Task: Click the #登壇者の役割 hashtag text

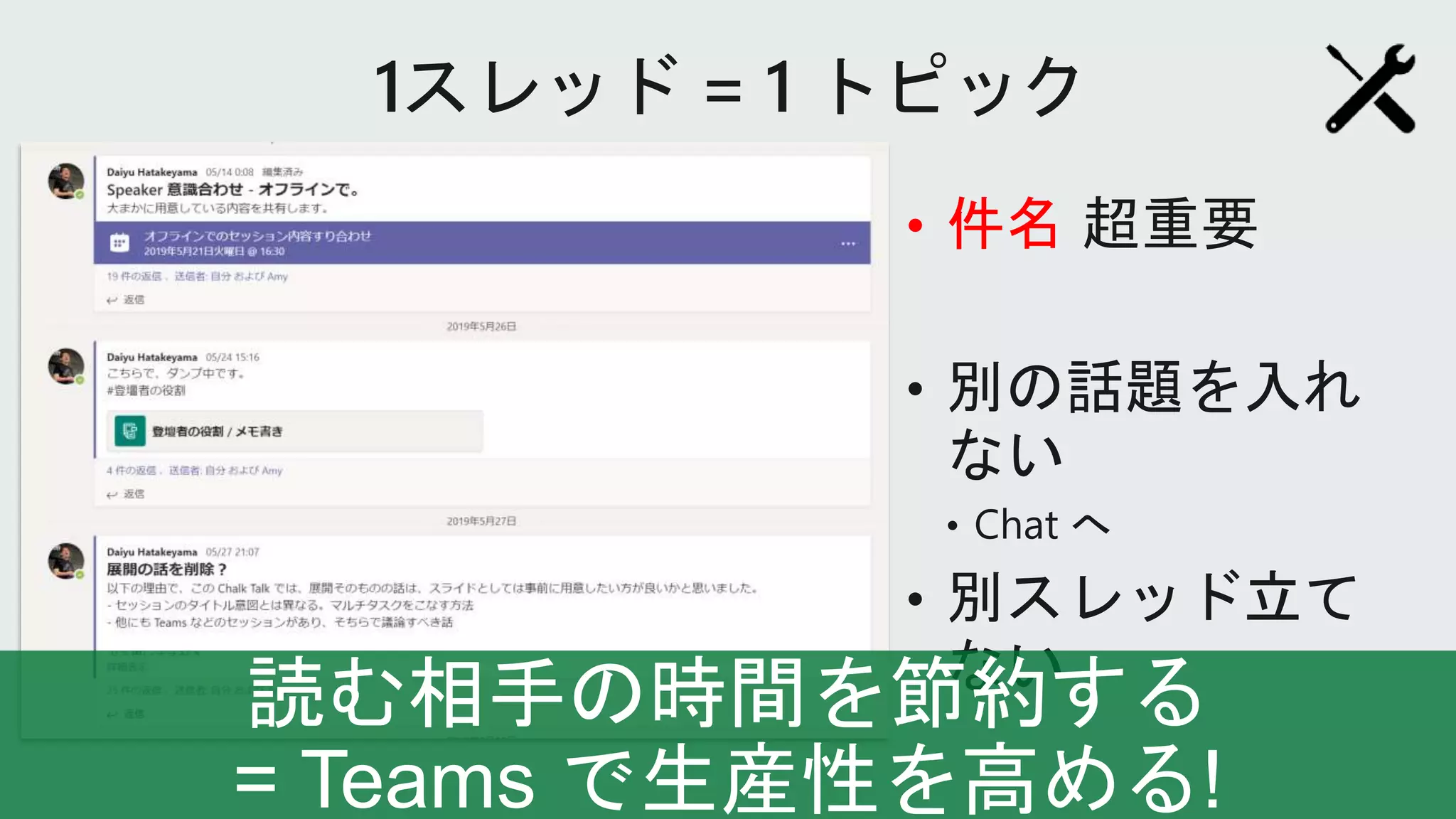Action: click(x=146, y=390)
